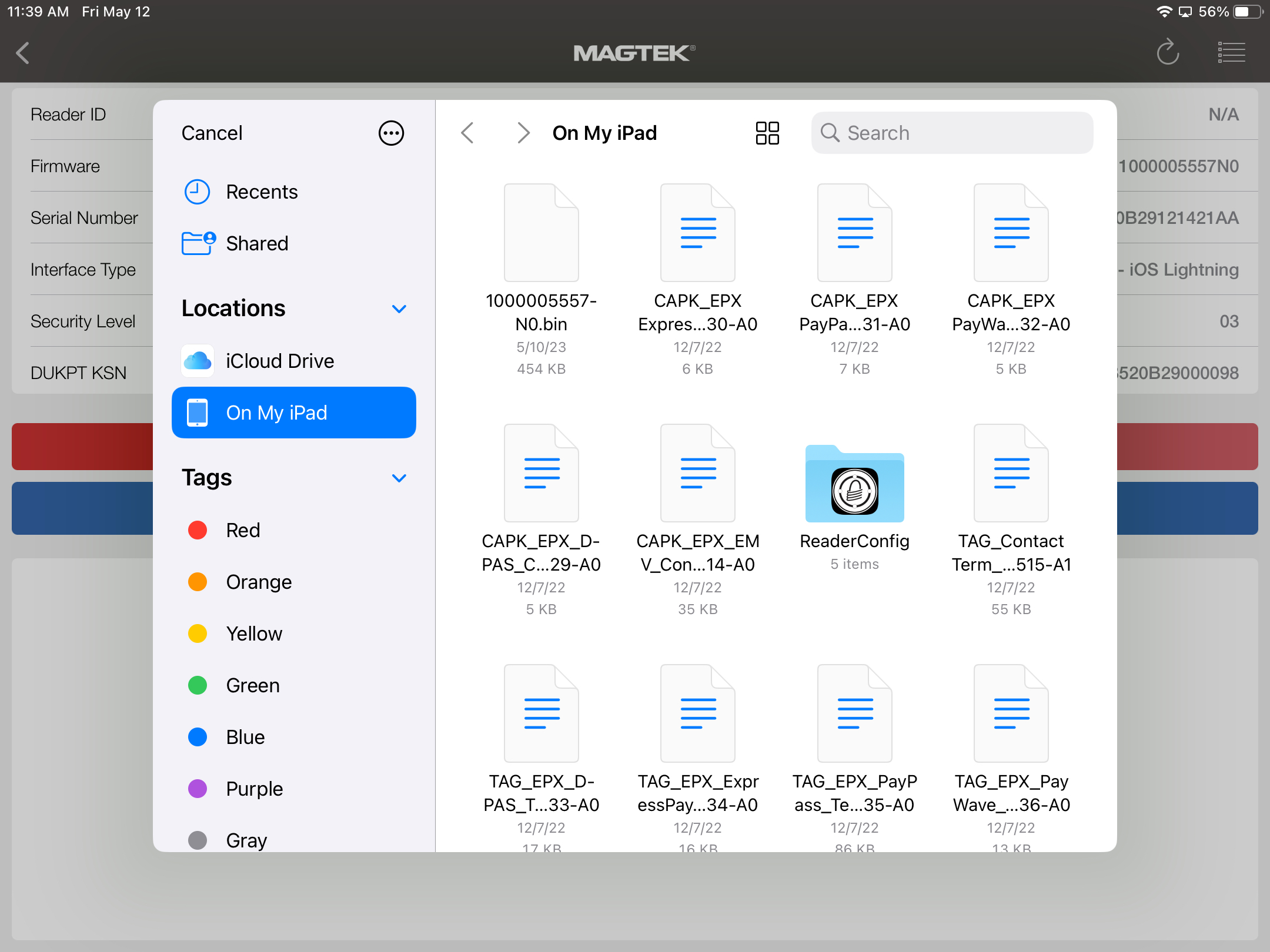1270x952 pixels.
Task: Tap the red button behind the dialog
Action: point(82,447)
